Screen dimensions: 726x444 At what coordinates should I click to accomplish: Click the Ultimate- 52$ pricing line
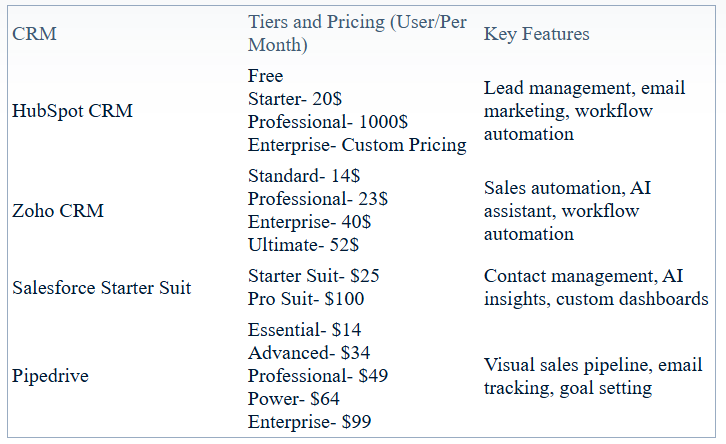[304, 245]
